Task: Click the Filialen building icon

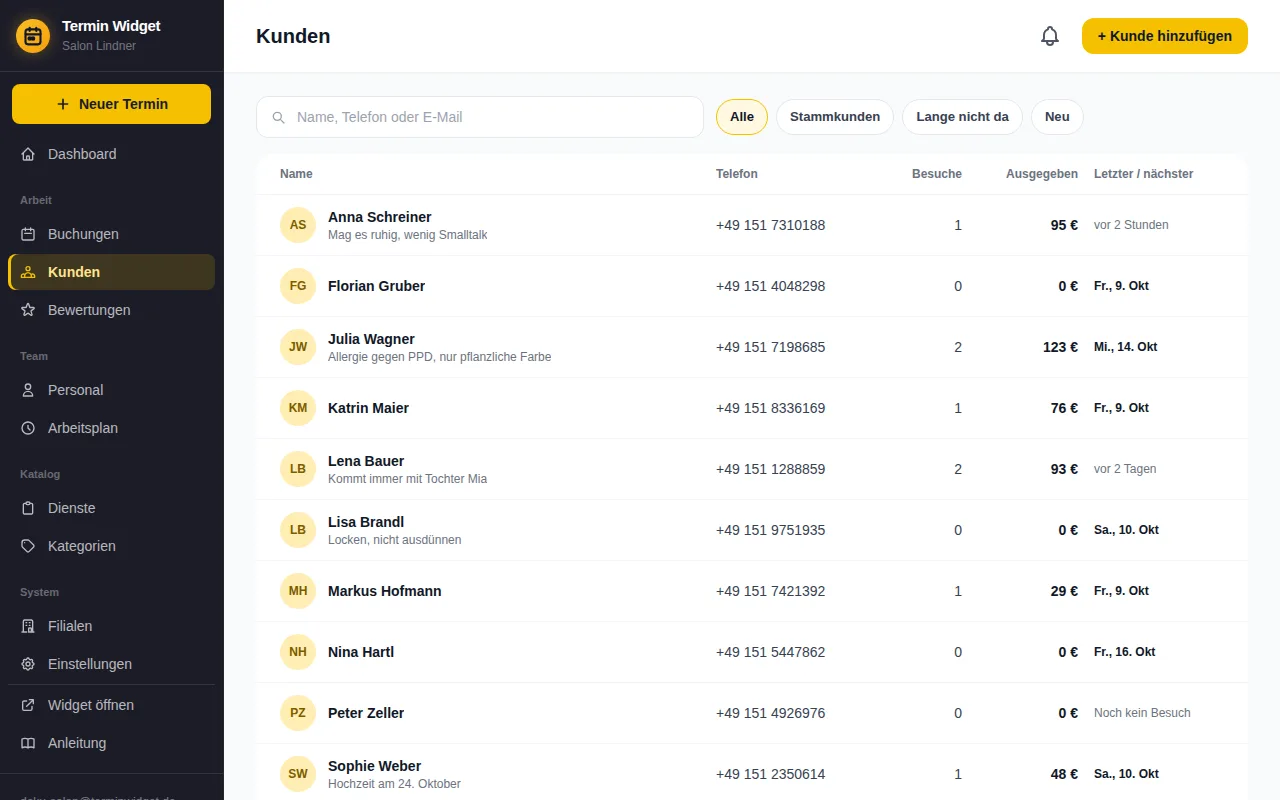Action: 28,626
